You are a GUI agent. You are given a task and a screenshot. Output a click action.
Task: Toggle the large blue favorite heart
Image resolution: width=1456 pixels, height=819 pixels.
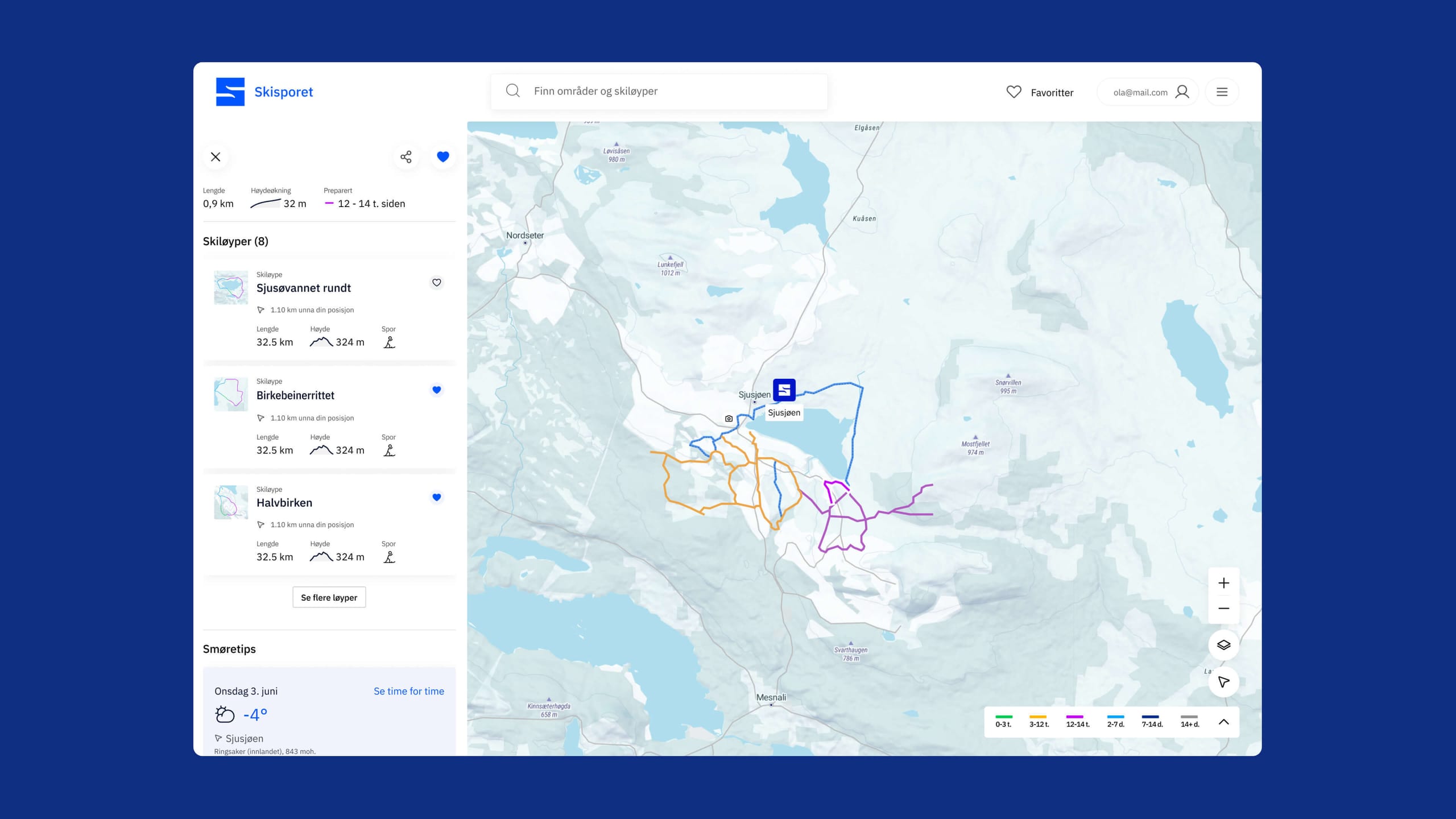pos(443,157)
